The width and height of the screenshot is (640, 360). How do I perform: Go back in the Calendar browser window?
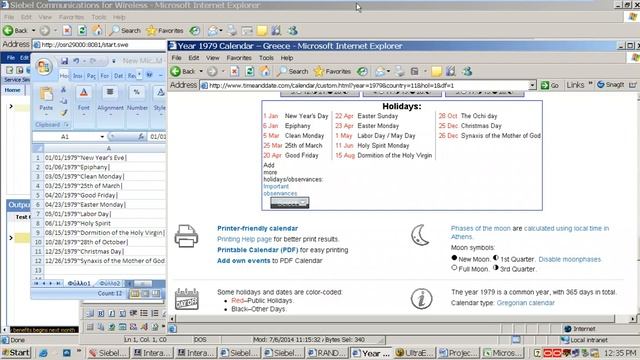[182, 71]
